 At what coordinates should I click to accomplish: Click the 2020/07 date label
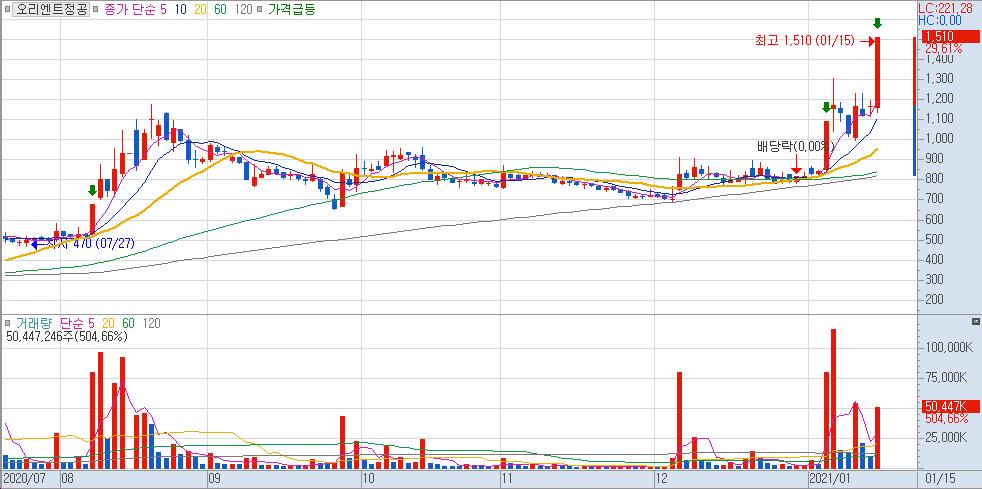point(26,479)
